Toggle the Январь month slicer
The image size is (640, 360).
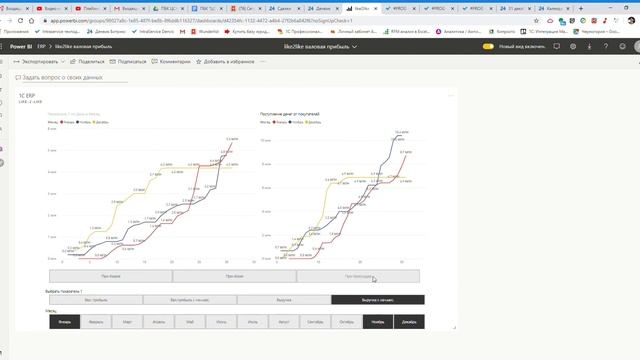[64, 322]
